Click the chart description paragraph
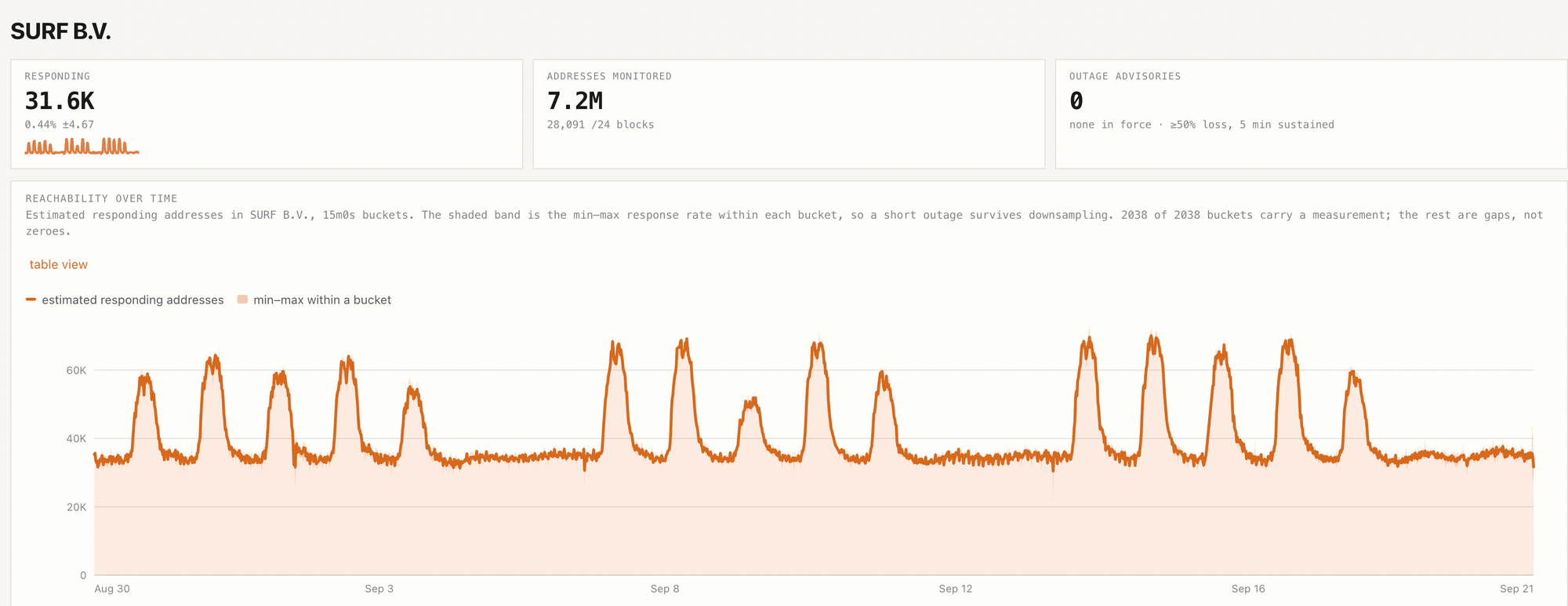The width and height of the screenshot is (1568, 606). (784, 223)
